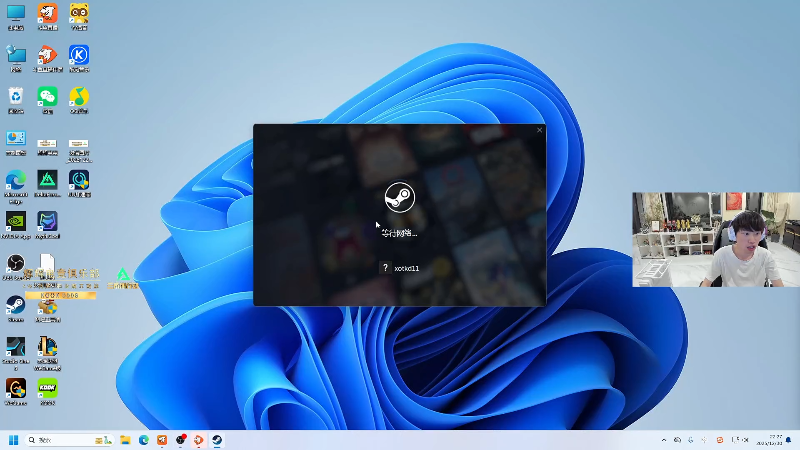Image resolution: width=800 pixels, height=450 pixels.
Task: Open File Explorer from the taskbar
Action: click(x=125, y=440)
